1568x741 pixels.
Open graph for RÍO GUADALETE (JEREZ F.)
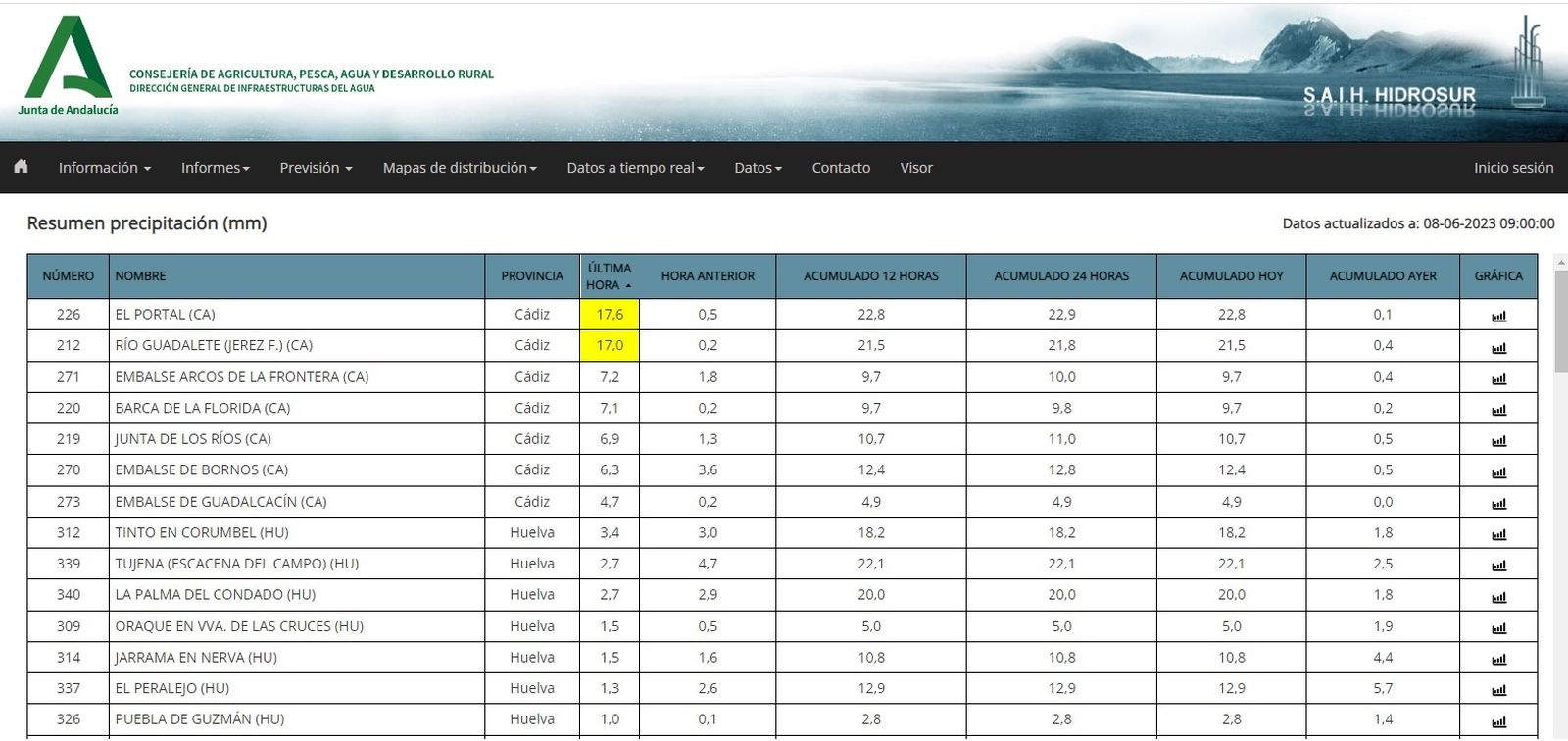tap(1498, 347)
